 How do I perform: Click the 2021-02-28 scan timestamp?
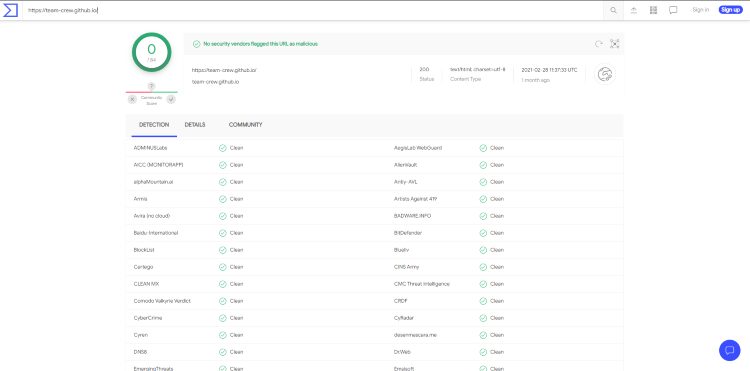[x=549, y=70]
